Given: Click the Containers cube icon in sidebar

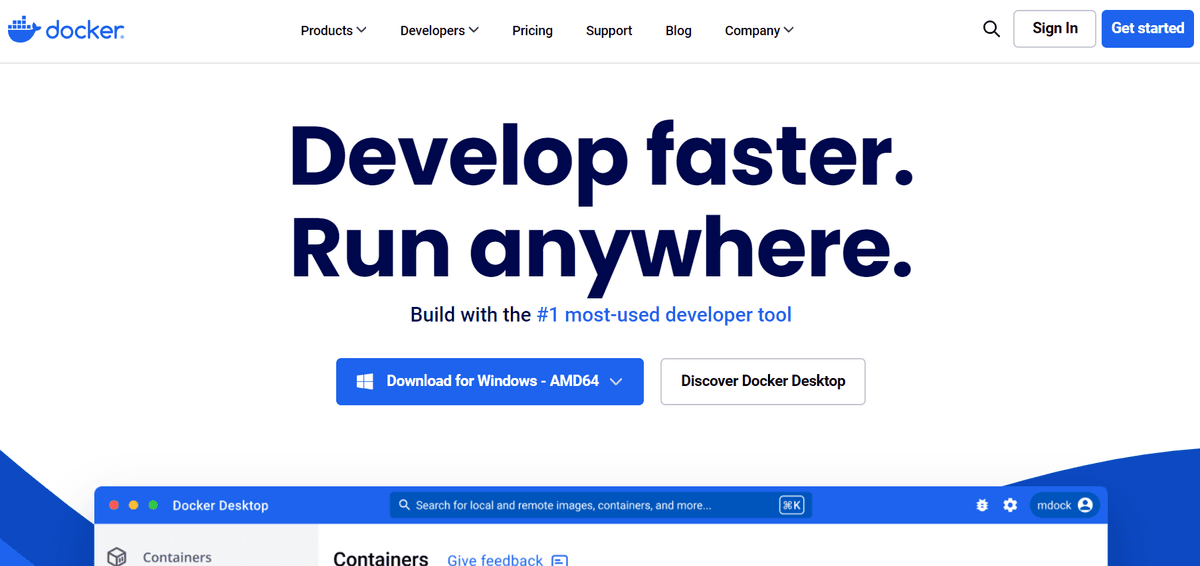Looking at the screenshot, I should [117, 556].
